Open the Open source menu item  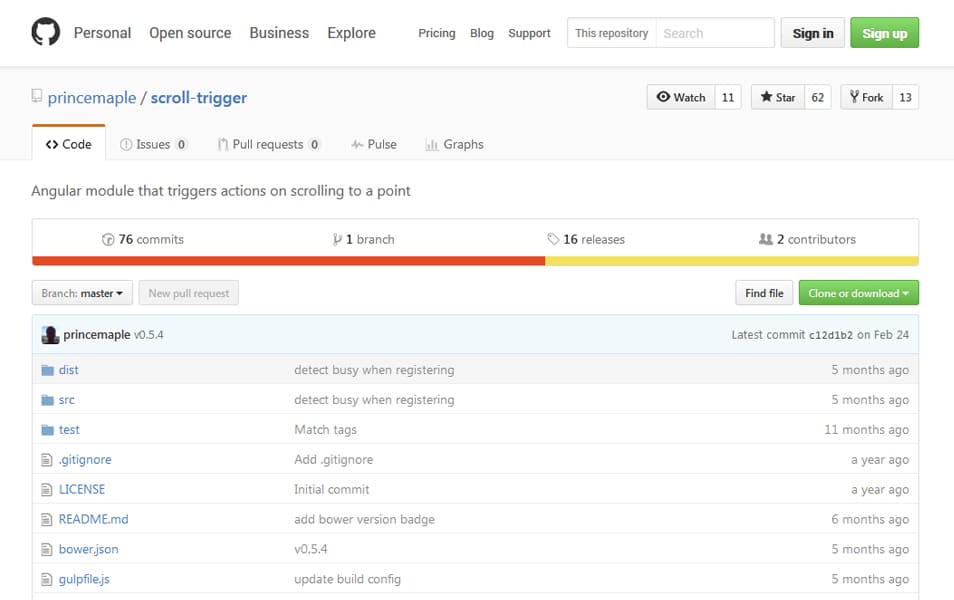[x=190, y=33]
